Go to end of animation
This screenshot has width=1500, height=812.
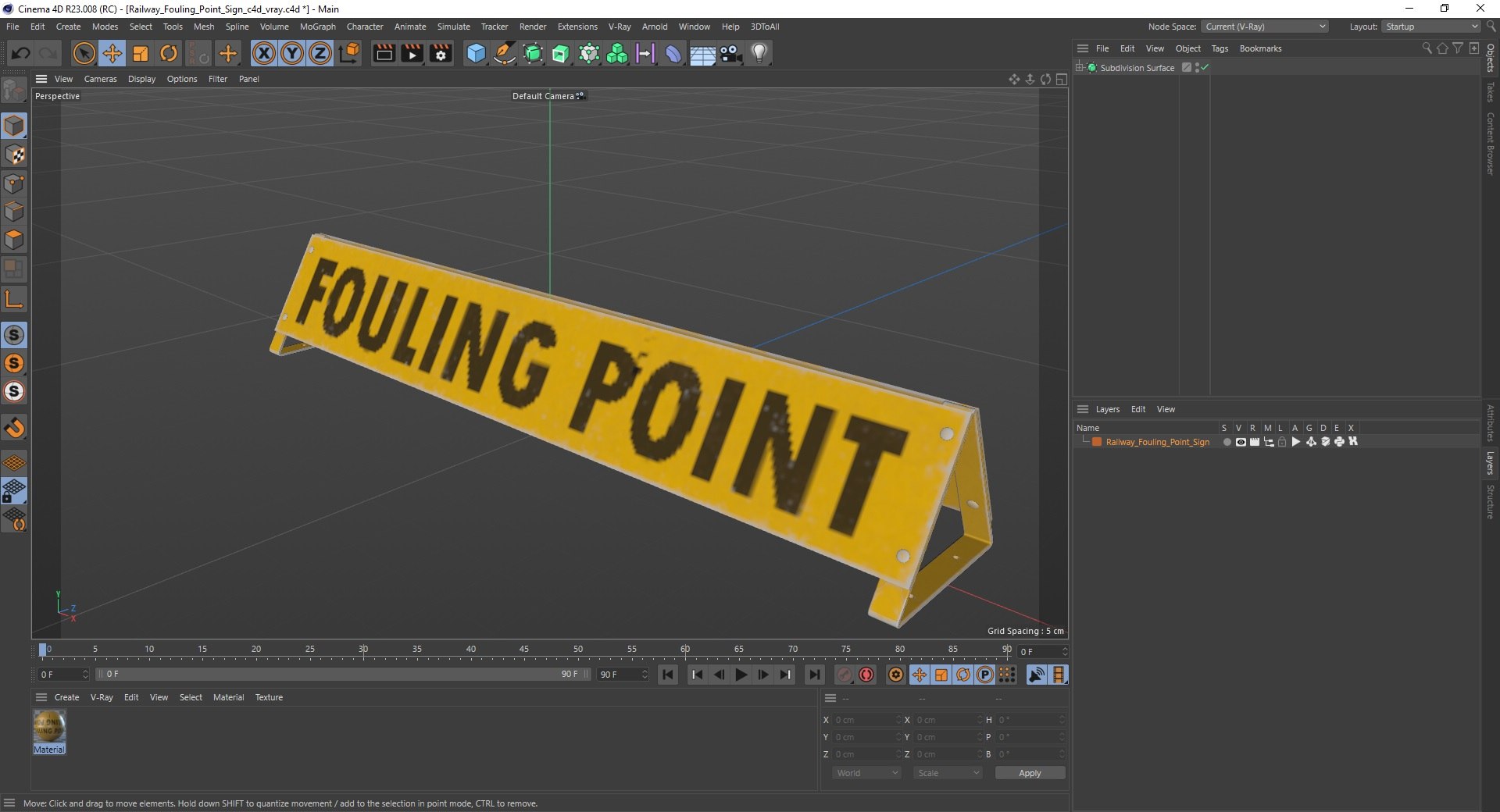pos(814,675)
